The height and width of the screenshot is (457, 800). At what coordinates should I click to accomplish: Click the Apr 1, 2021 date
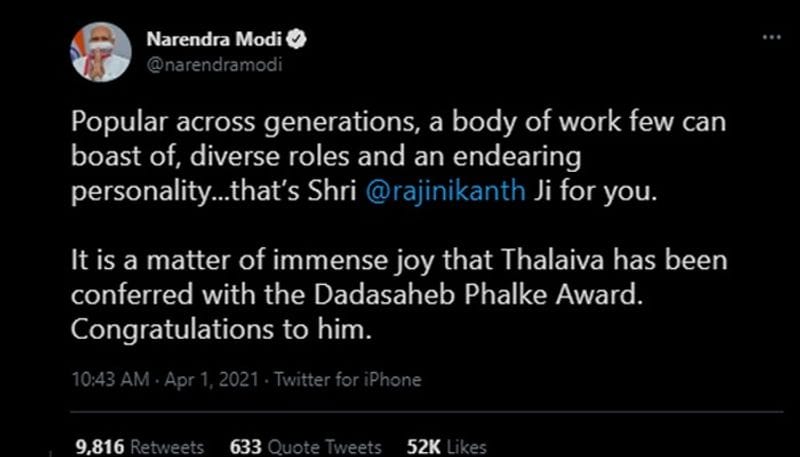pos(211,380)
